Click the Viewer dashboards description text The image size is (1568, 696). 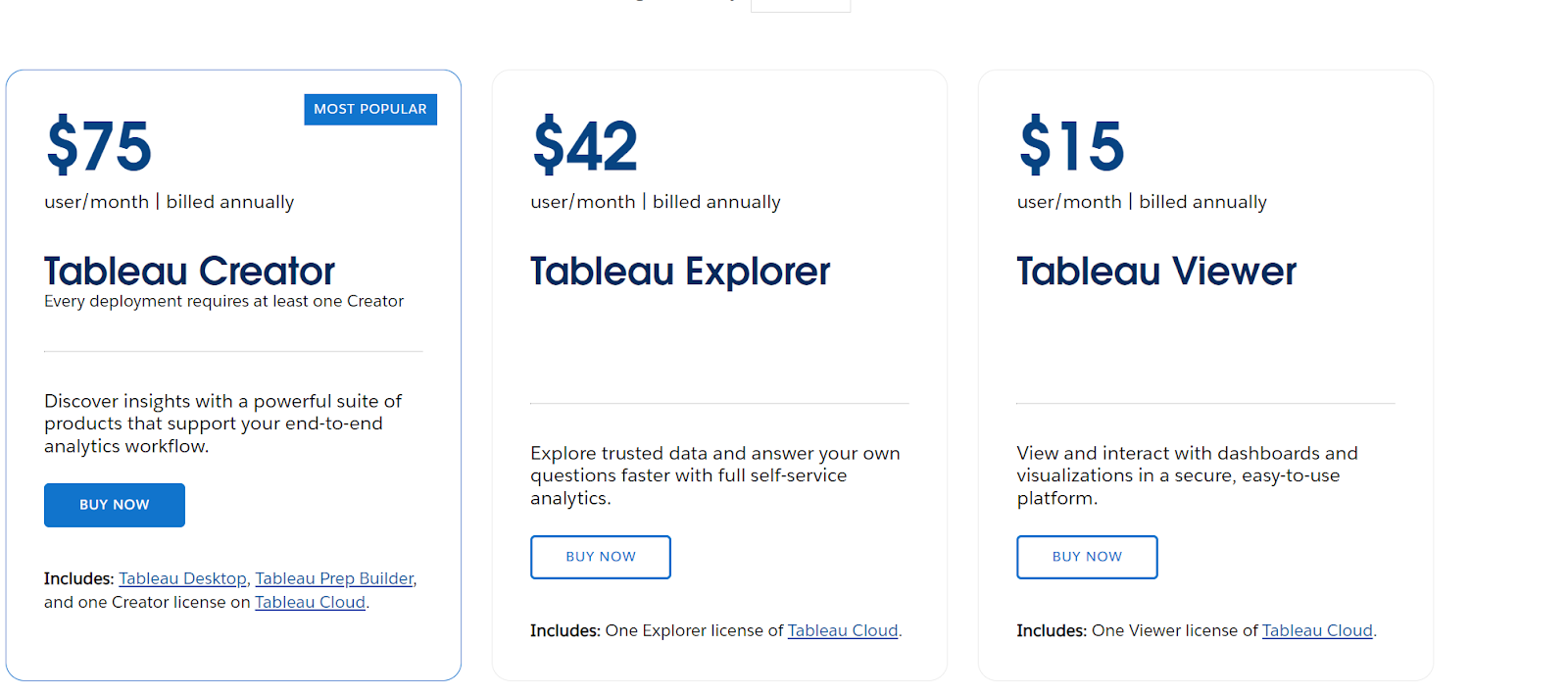(x=1187, y=475)
